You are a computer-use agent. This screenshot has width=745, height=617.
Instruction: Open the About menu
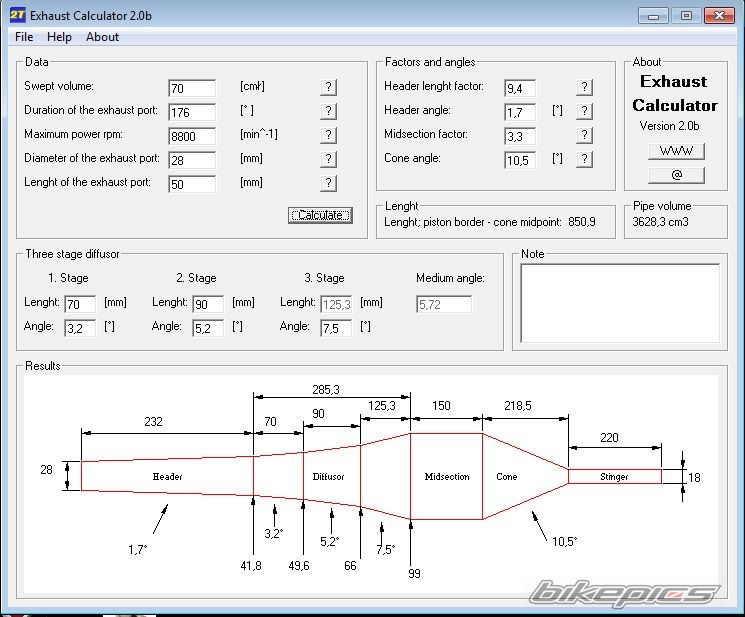pyautogui.click(x=102, y=37)
